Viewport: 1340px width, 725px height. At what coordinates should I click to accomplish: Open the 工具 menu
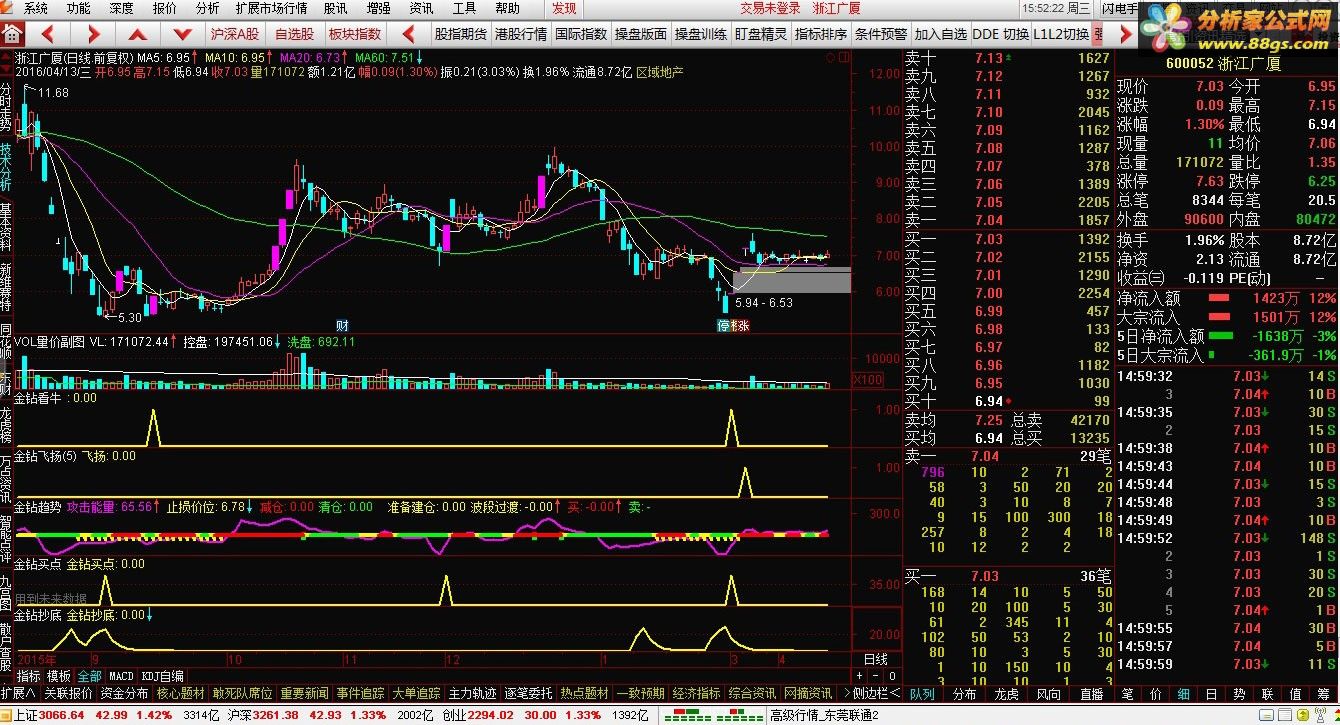(x=464, y=8)
